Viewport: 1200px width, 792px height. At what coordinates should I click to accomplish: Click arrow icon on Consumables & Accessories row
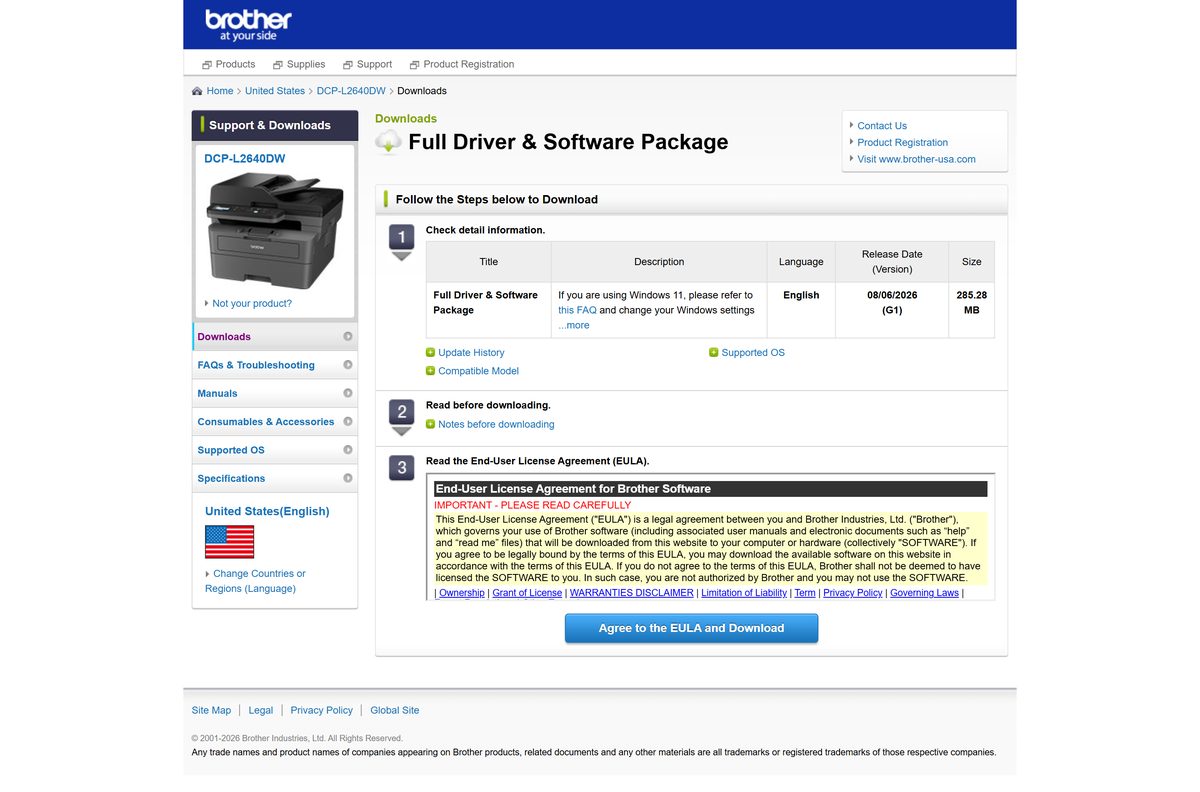(x=348, y=421)
